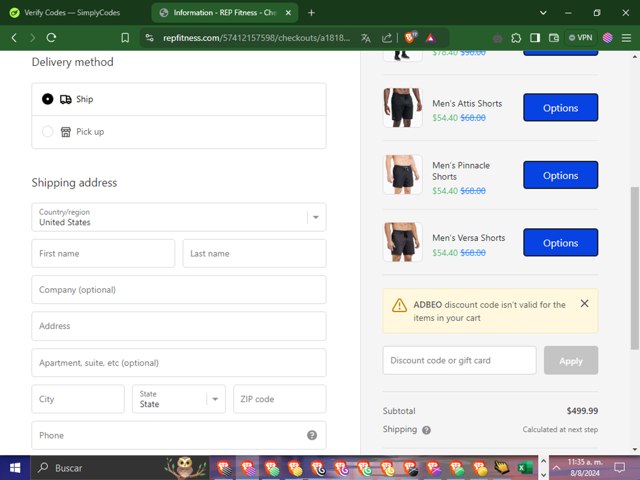Image resolution: width=640 pixels, height=480 pixels.
Task: Go back to the previous page
Action: click(14, 38)
